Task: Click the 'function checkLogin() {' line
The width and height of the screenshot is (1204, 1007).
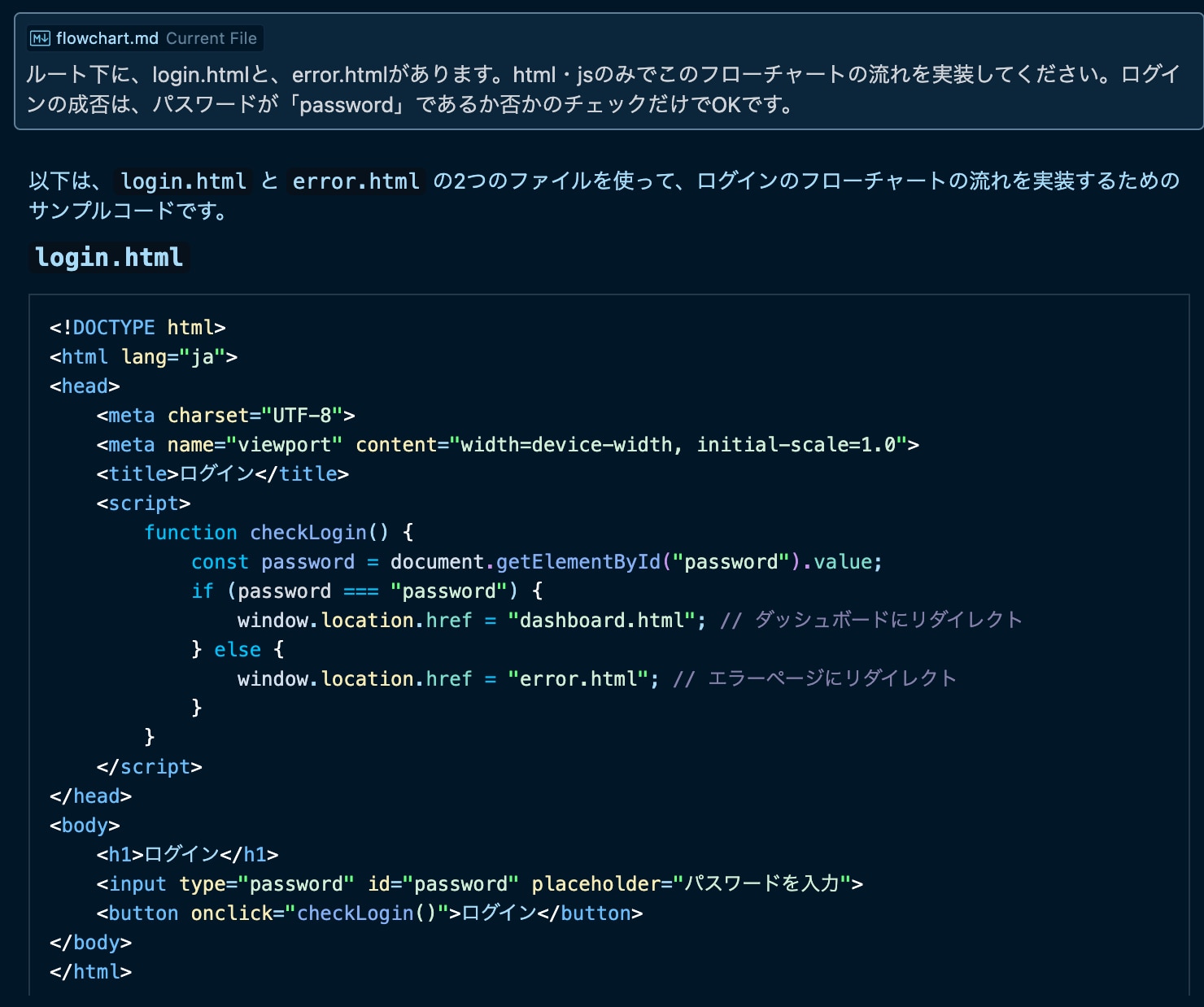Action: [279, 532]
